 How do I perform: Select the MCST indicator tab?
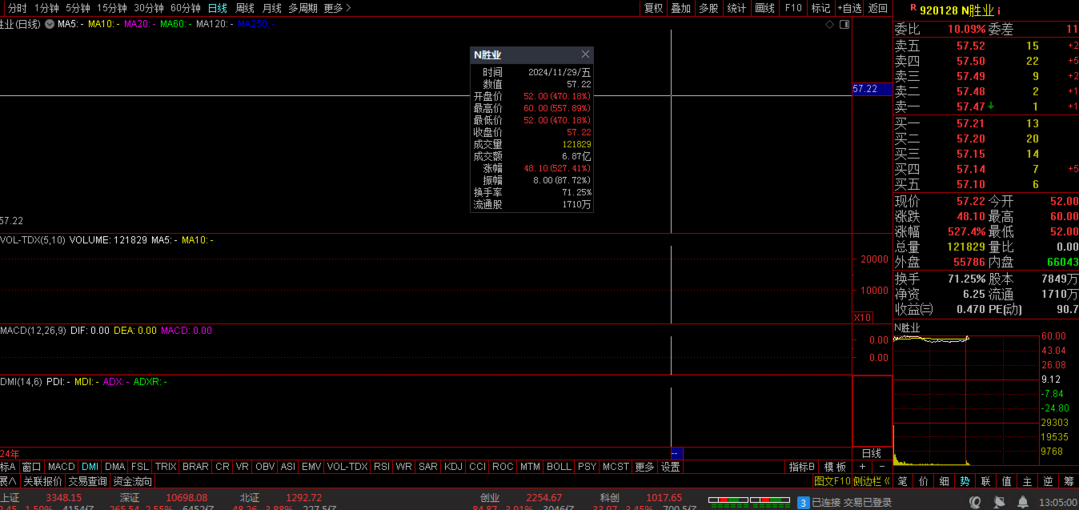(x=615, y=467)
